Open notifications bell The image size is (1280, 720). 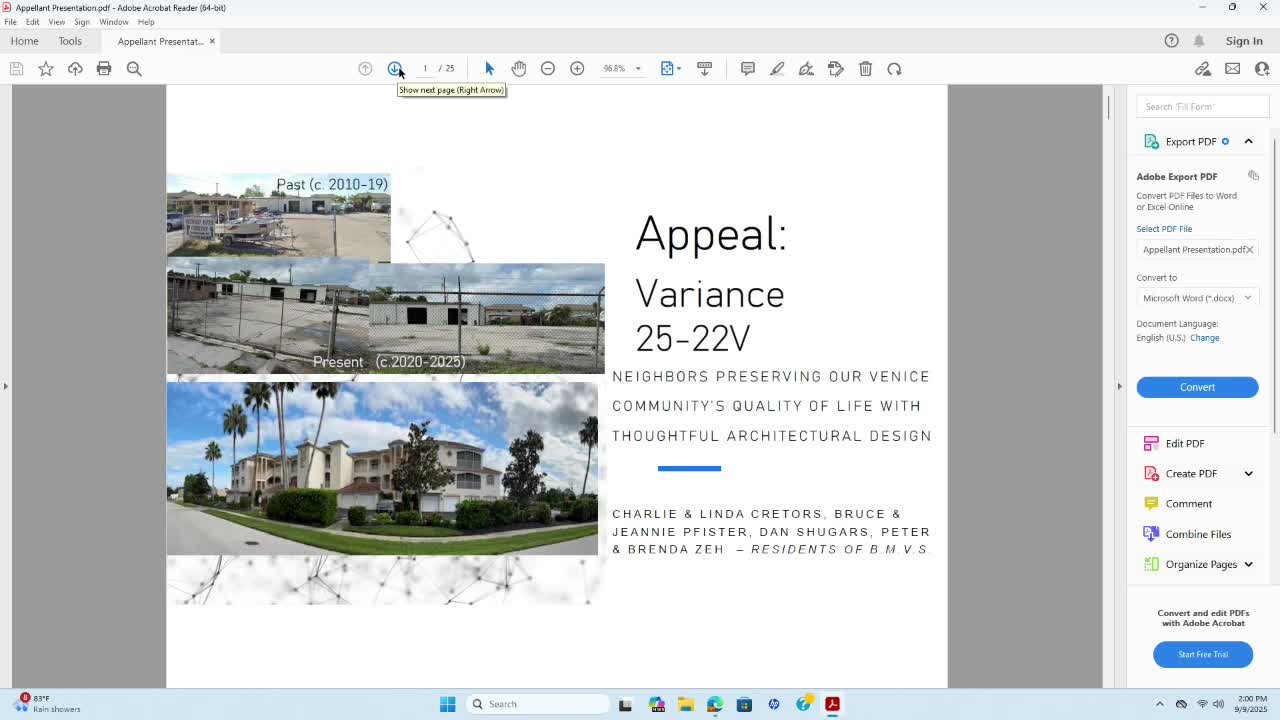click(x=1199, y=41)
